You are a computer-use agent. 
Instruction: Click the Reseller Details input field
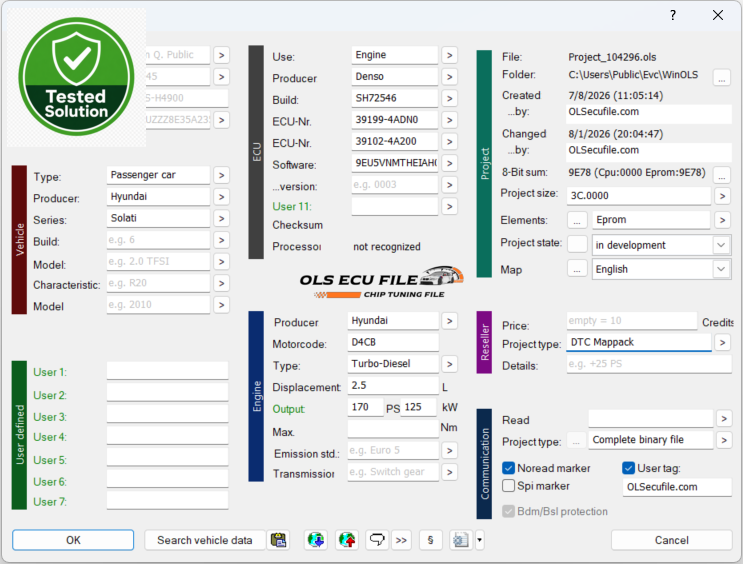click(x=649, y=364)
